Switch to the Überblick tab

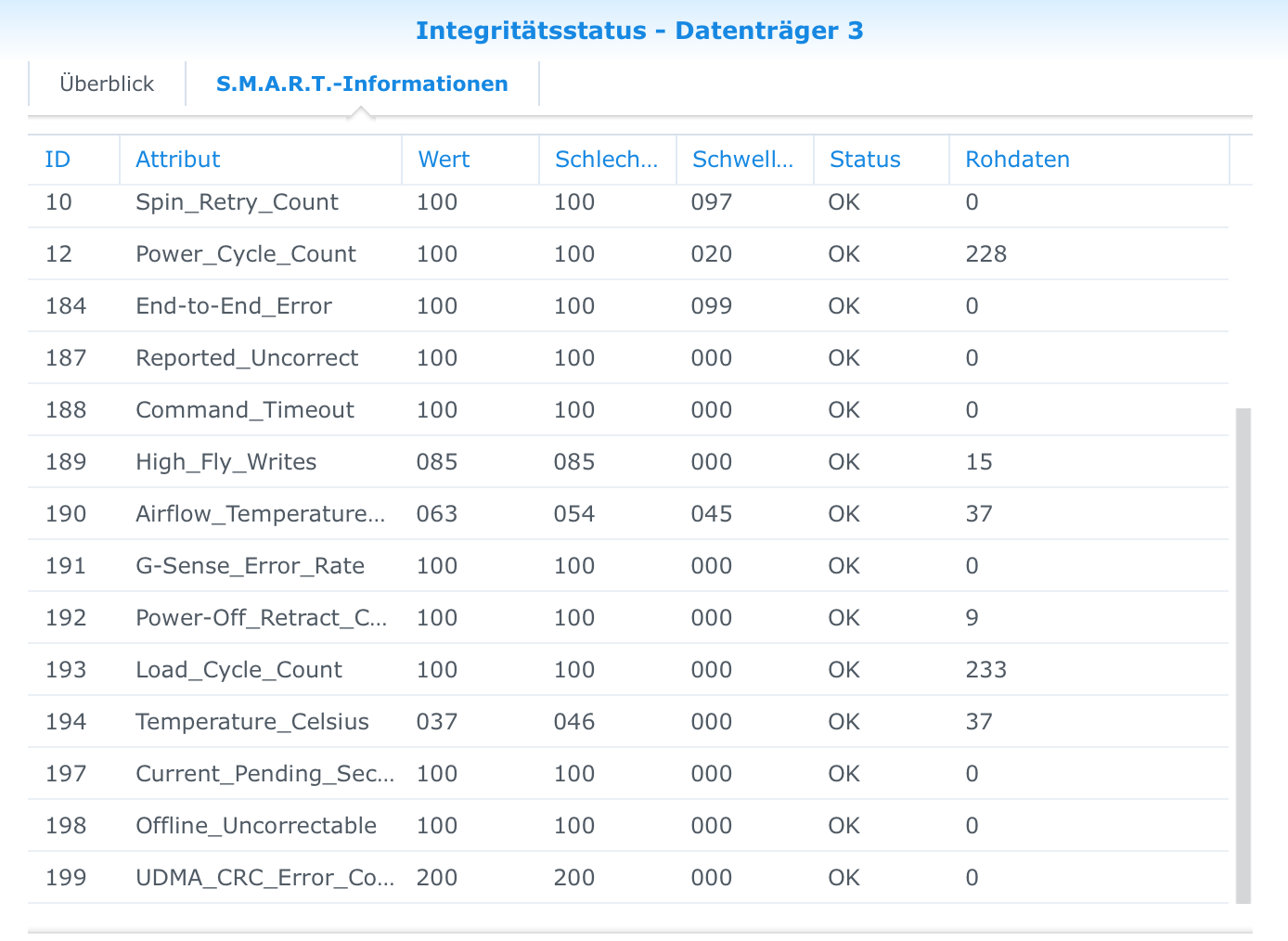[x=107, y=84]
